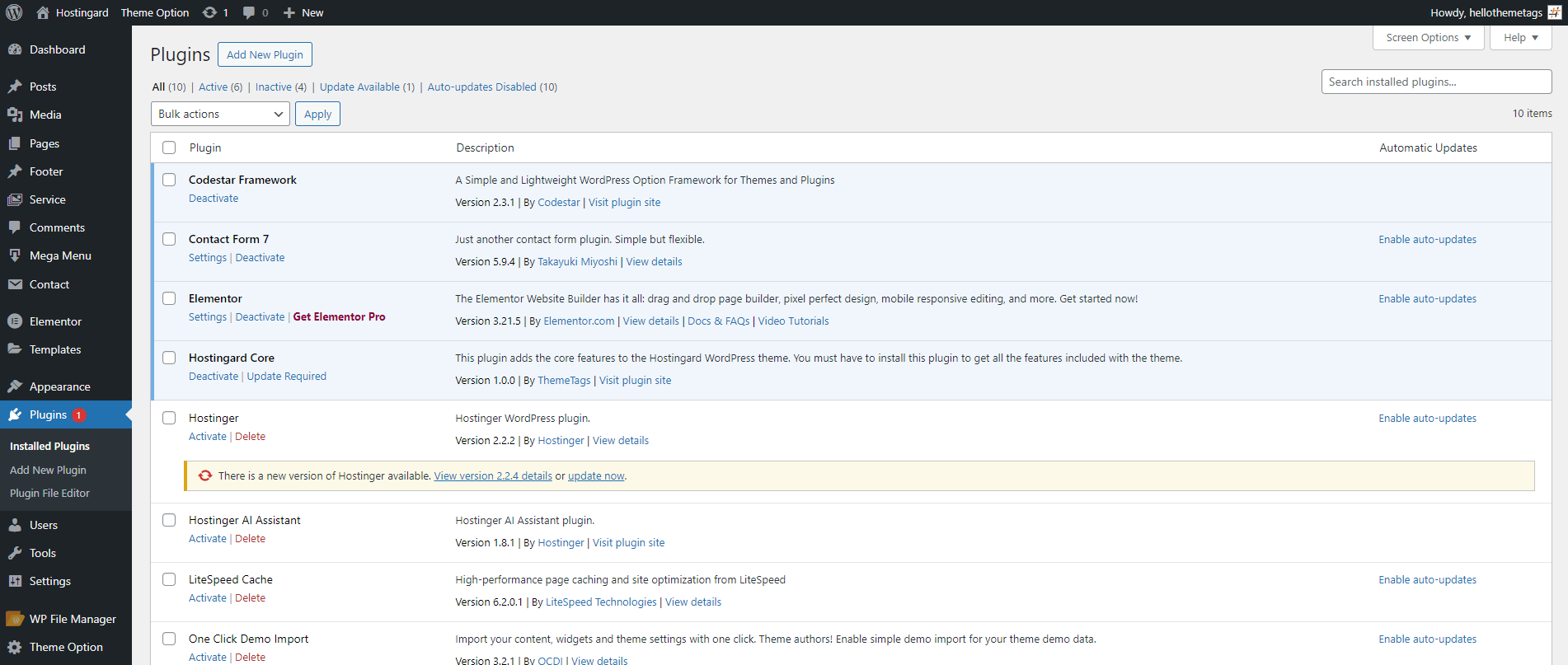Viewport: 1568px width, 665px height.
Task: Check the Elementor plugin checkbox
Action: pyautogui.click(x=169, y=298)
